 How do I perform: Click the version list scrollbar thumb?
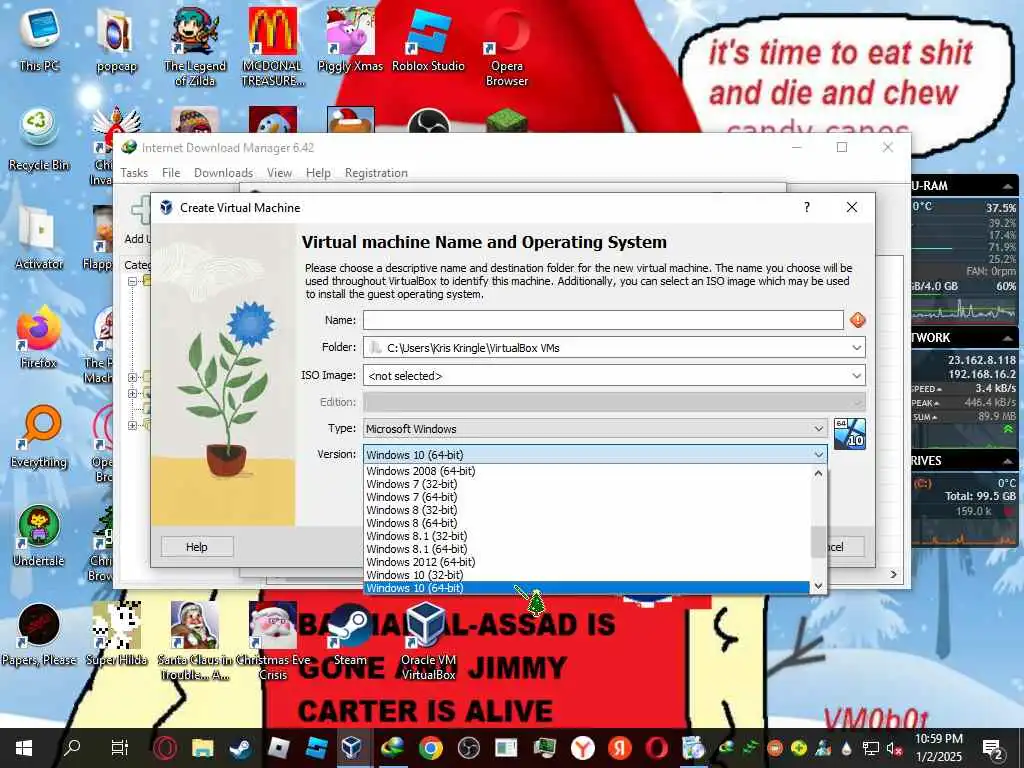pos(818,542)
